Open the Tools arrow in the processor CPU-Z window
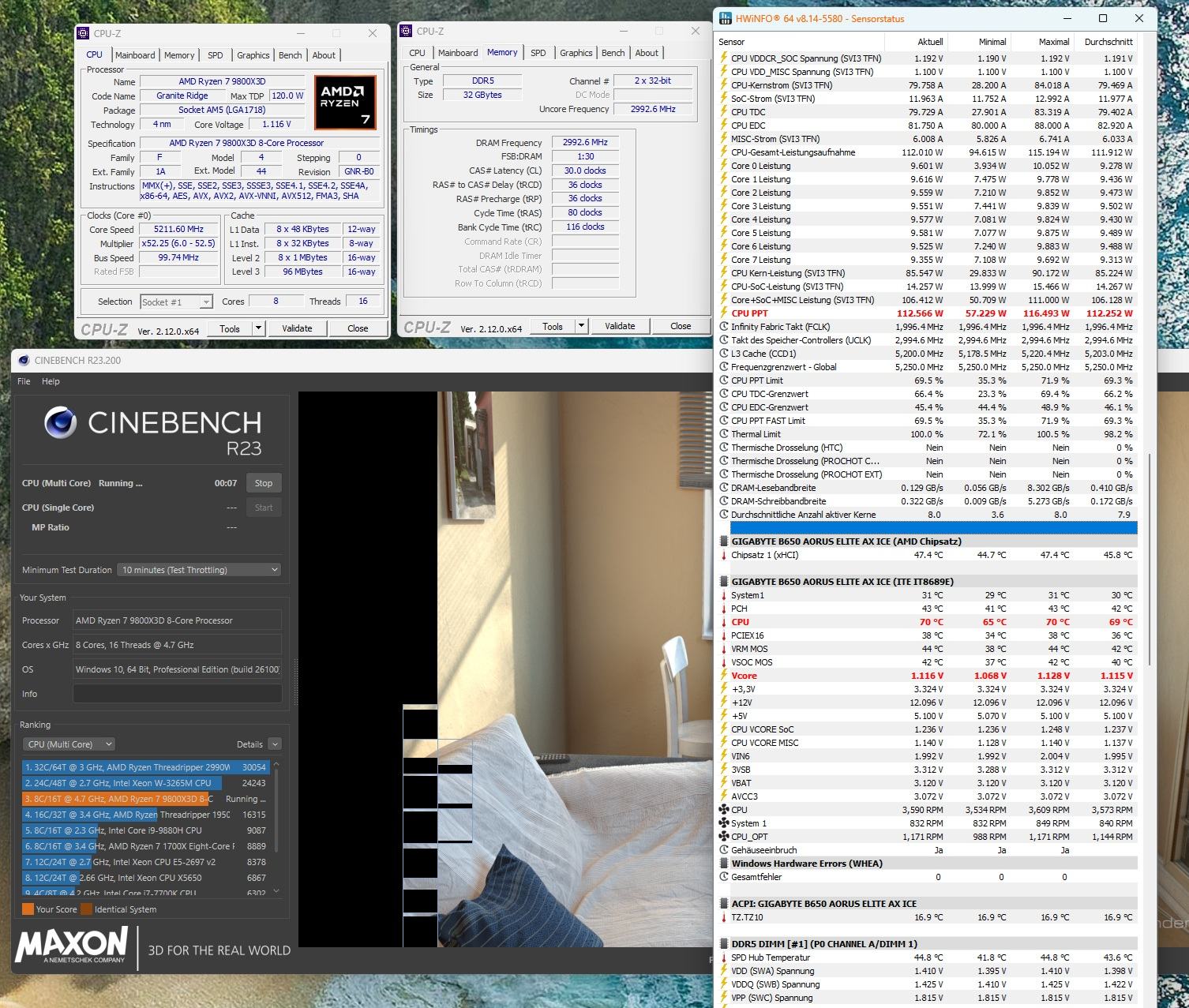Viewport: 1189px width, 1008px height. coord(258,328)
